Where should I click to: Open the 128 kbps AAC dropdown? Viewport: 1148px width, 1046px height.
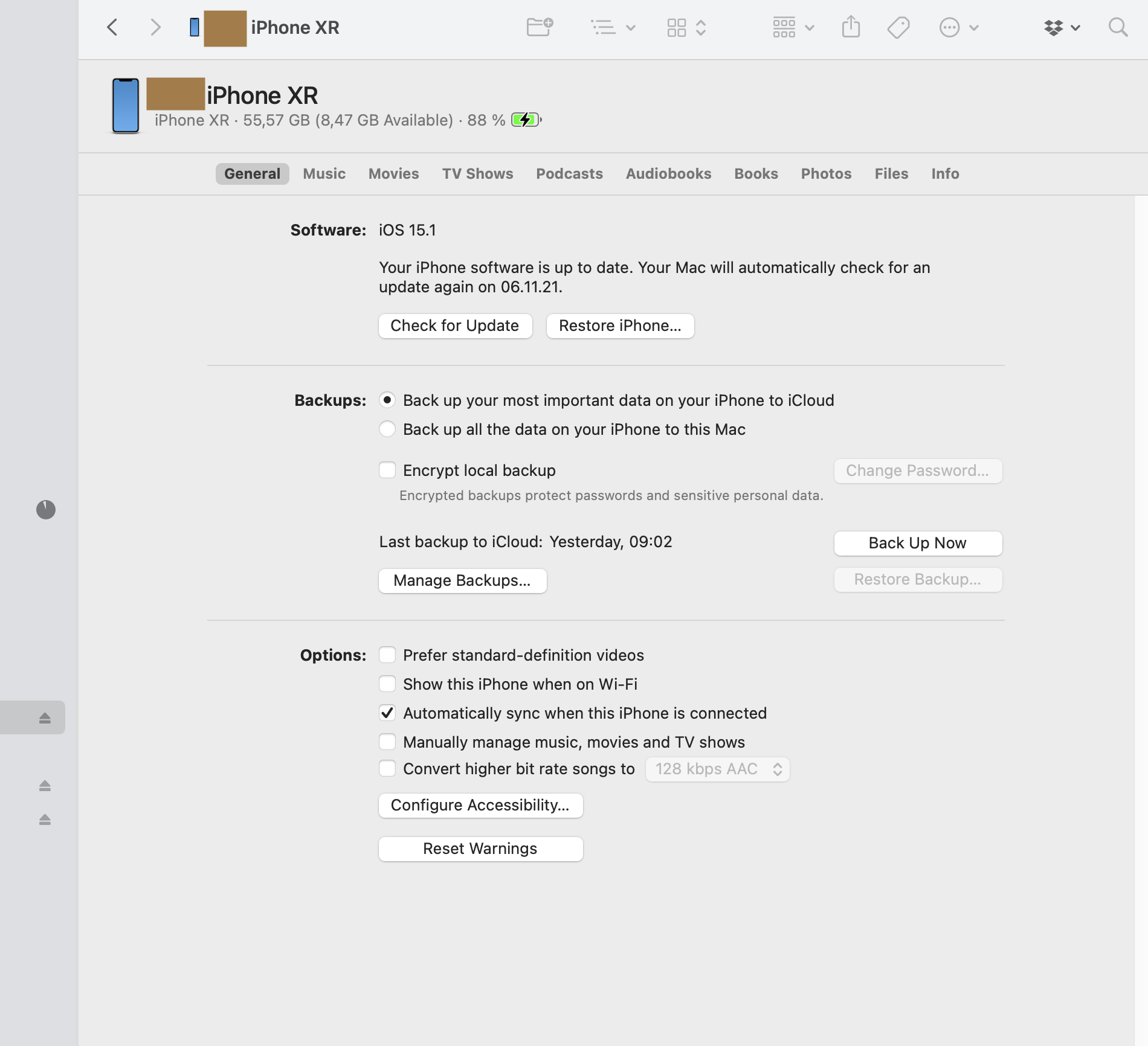coord(718,769)
